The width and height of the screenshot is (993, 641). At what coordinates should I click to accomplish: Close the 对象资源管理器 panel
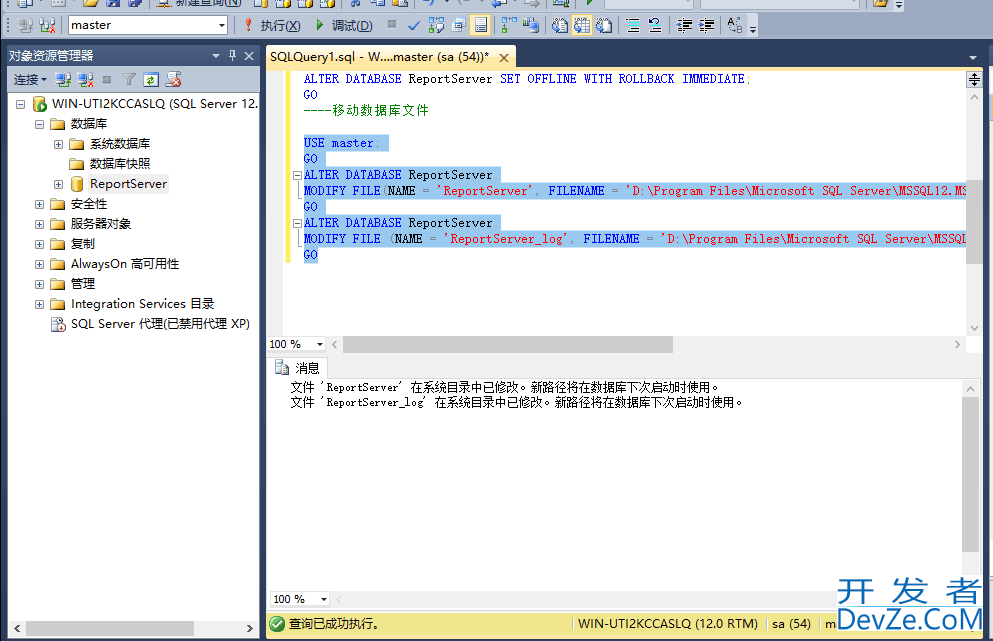[x=249, y=56]
